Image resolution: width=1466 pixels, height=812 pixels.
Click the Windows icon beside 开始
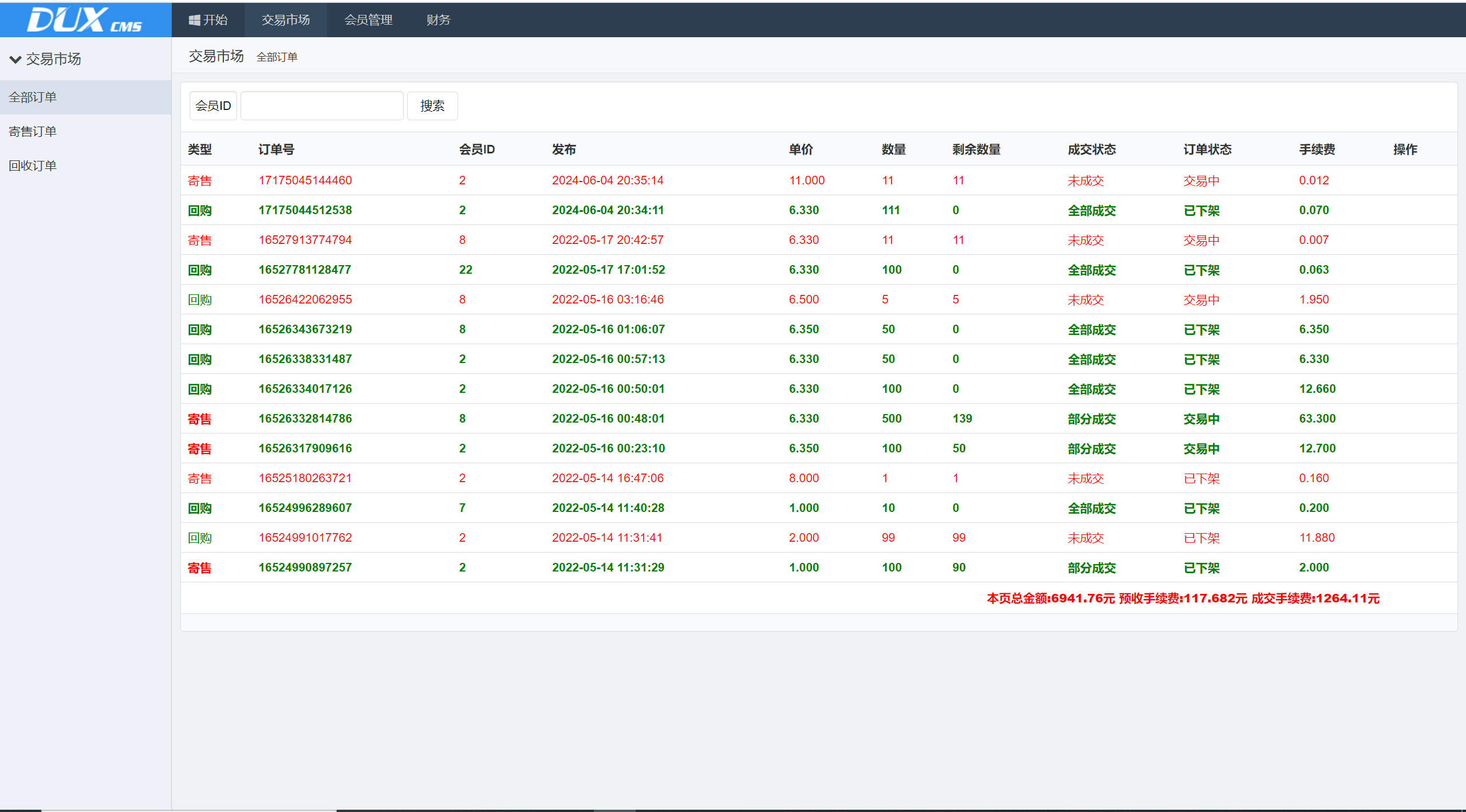[x=195, y=20]
